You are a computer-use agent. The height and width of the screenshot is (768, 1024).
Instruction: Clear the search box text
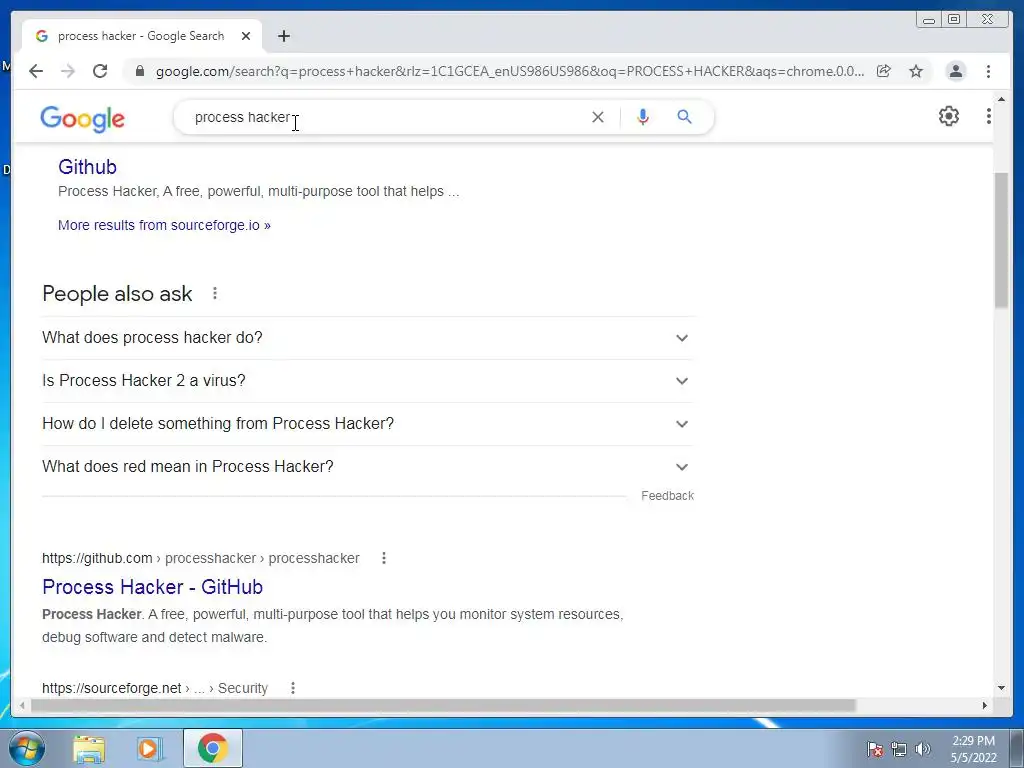coord(598,117)
